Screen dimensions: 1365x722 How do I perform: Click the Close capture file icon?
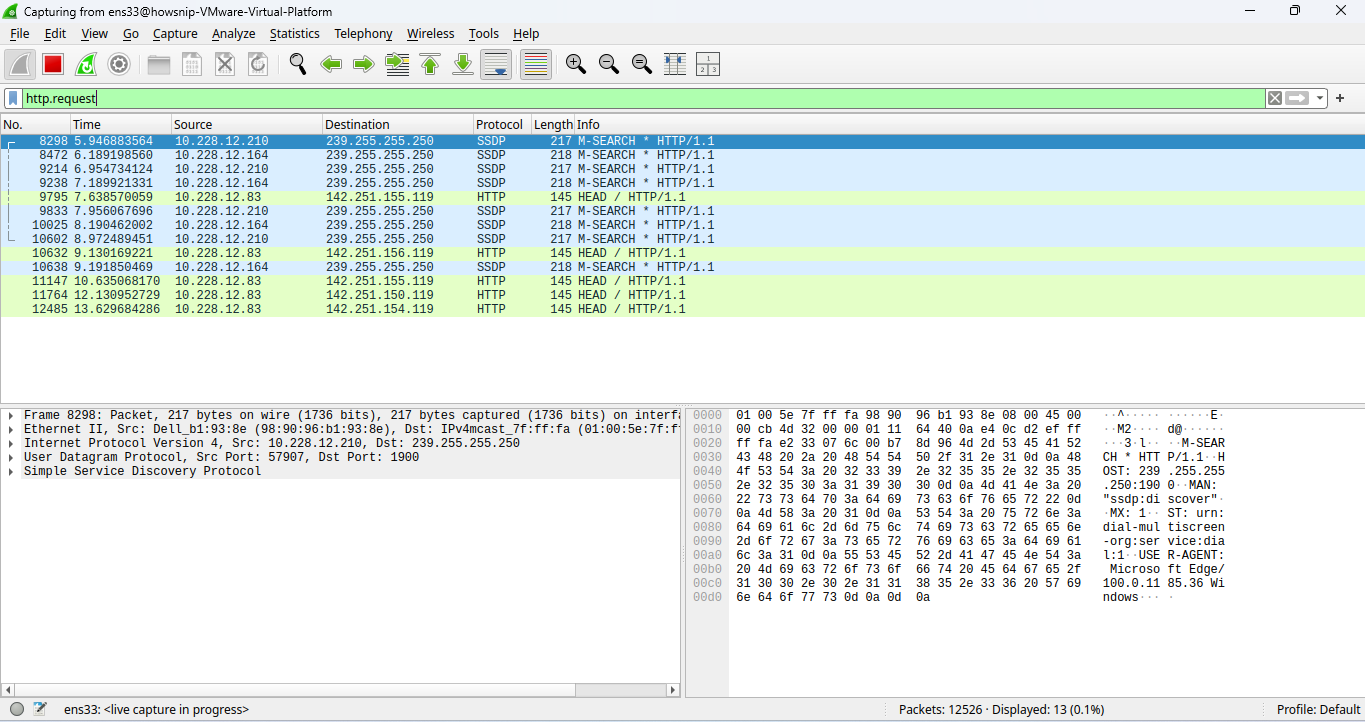[225, 64]
